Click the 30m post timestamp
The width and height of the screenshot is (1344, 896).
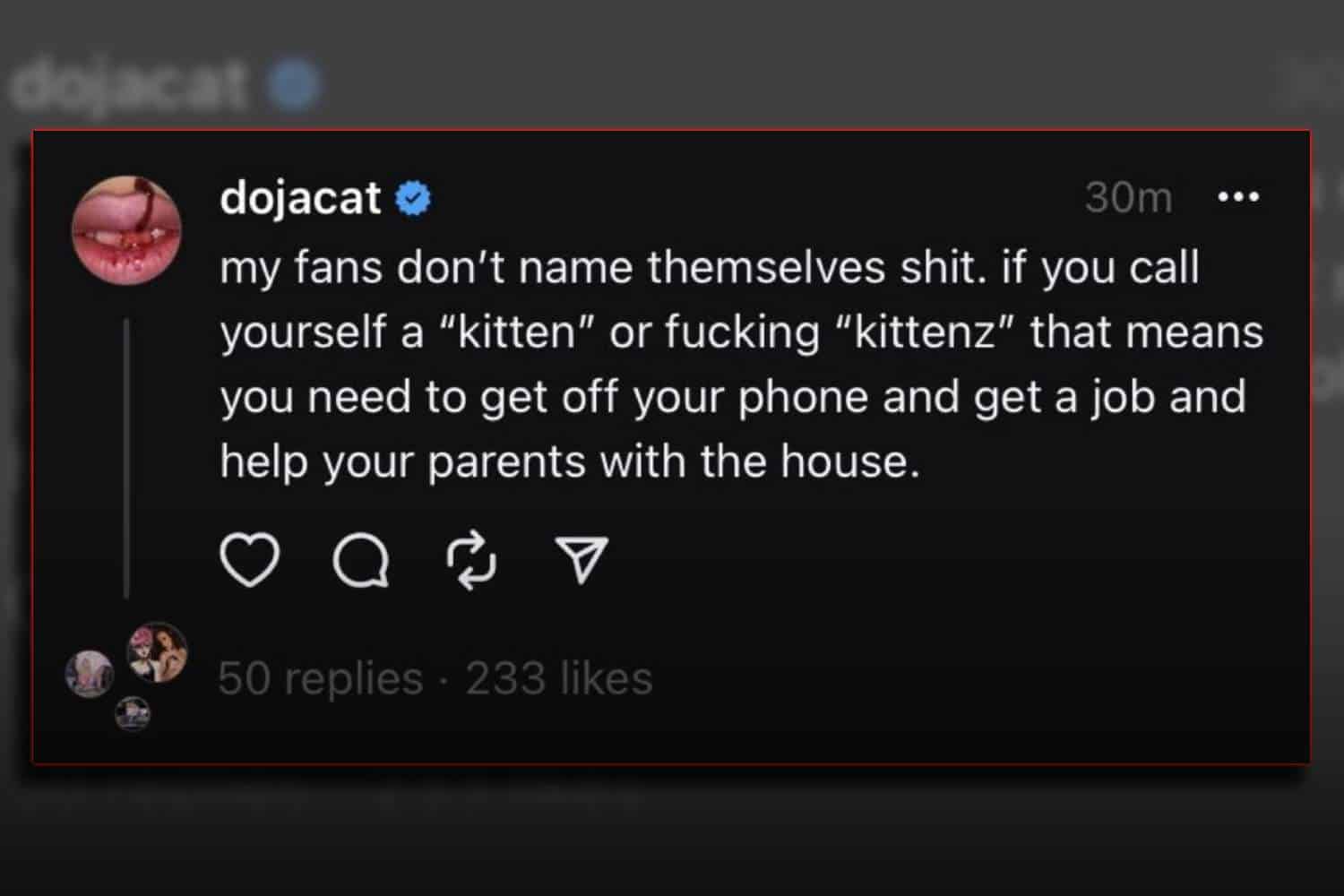coord(1128,198)
